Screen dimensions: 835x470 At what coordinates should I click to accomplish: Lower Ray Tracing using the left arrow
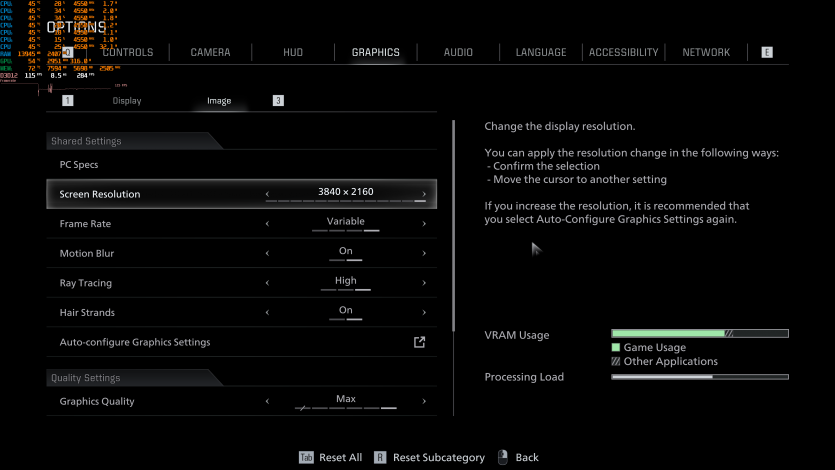point(267,283)
